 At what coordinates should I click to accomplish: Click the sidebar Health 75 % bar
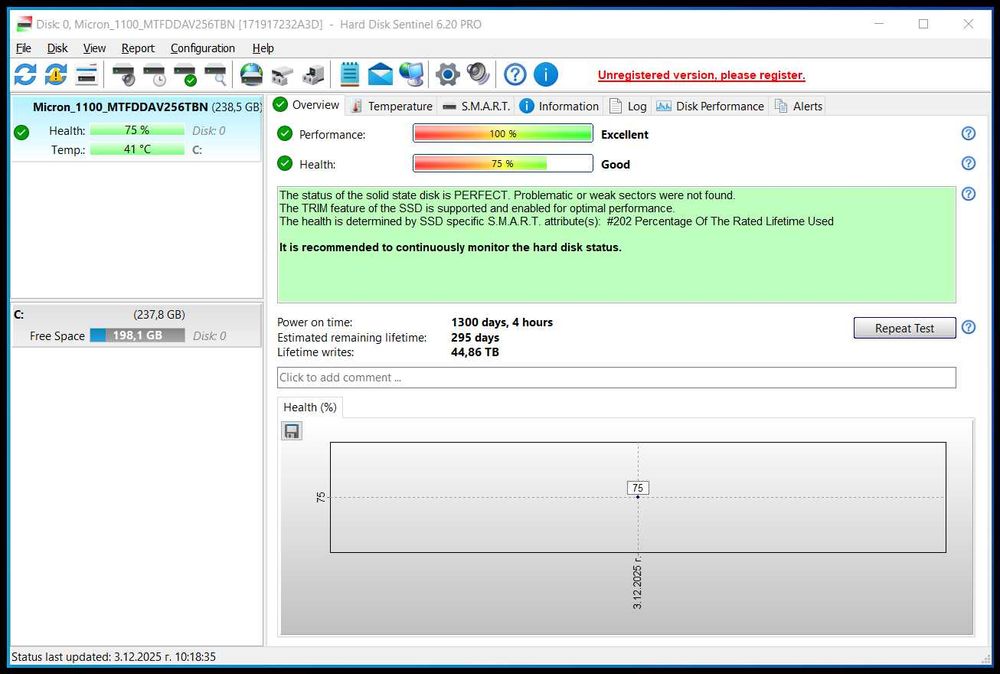point(137,130)
